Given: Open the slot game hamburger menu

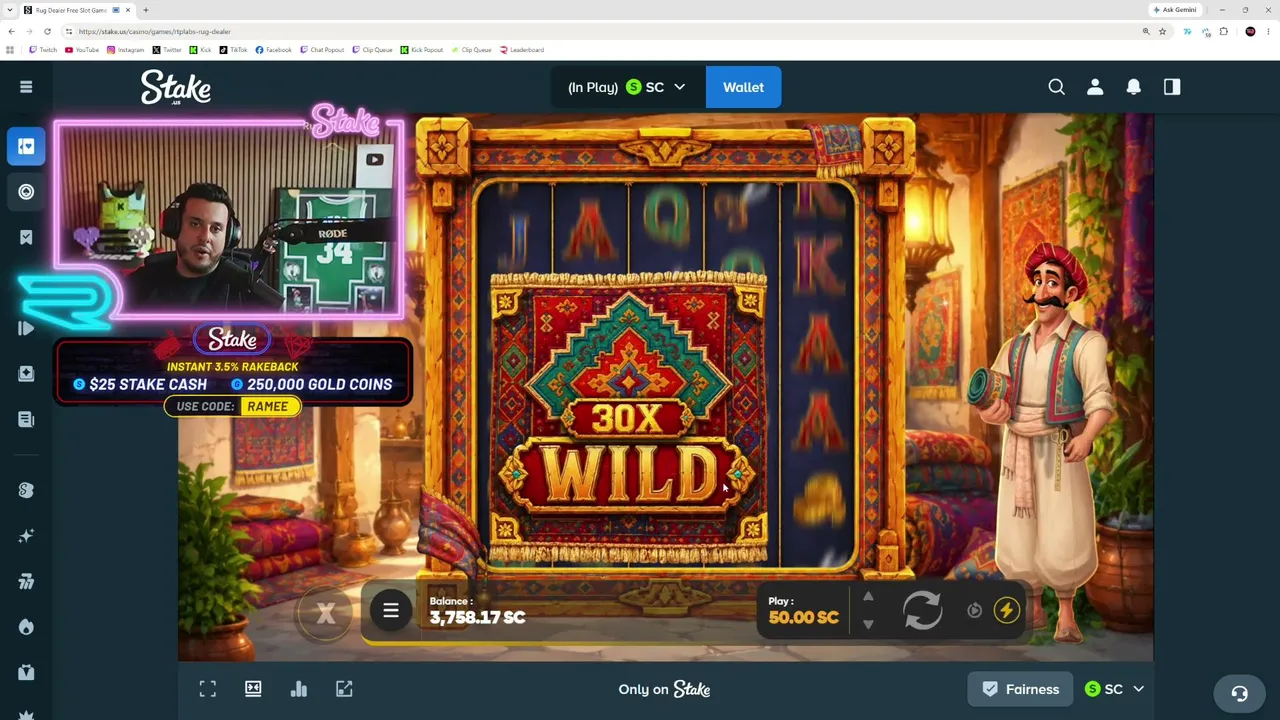Looking at the screenshot, I should (391, 610).
